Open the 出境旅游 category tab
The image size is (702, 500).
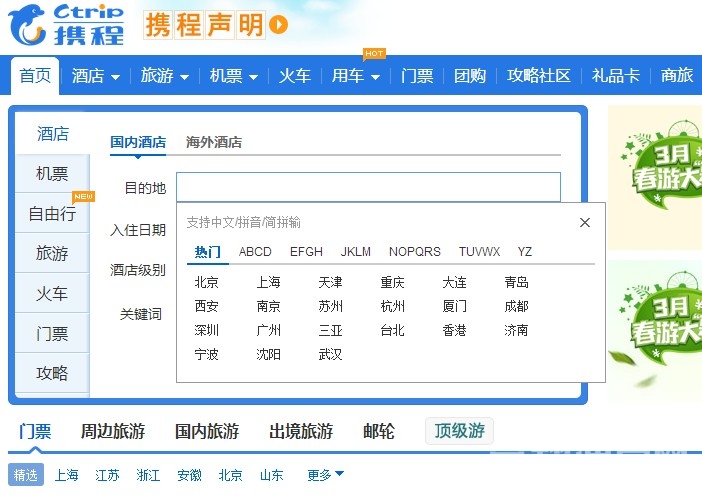(301, 431)
